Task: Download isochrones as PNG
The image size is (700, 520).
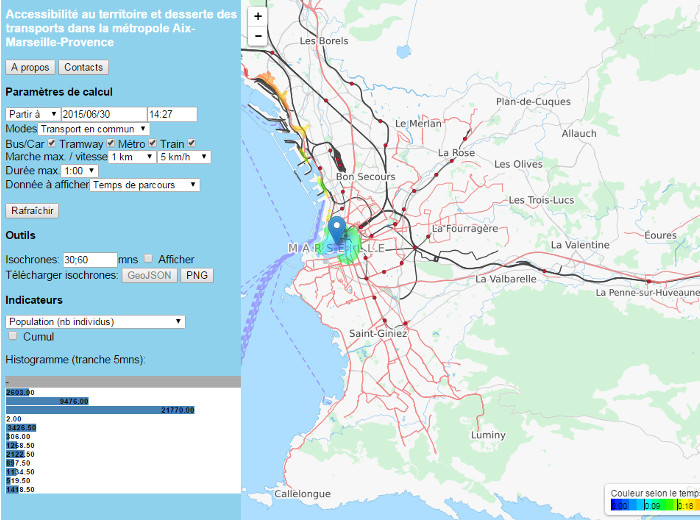Action: click(197, 275)
